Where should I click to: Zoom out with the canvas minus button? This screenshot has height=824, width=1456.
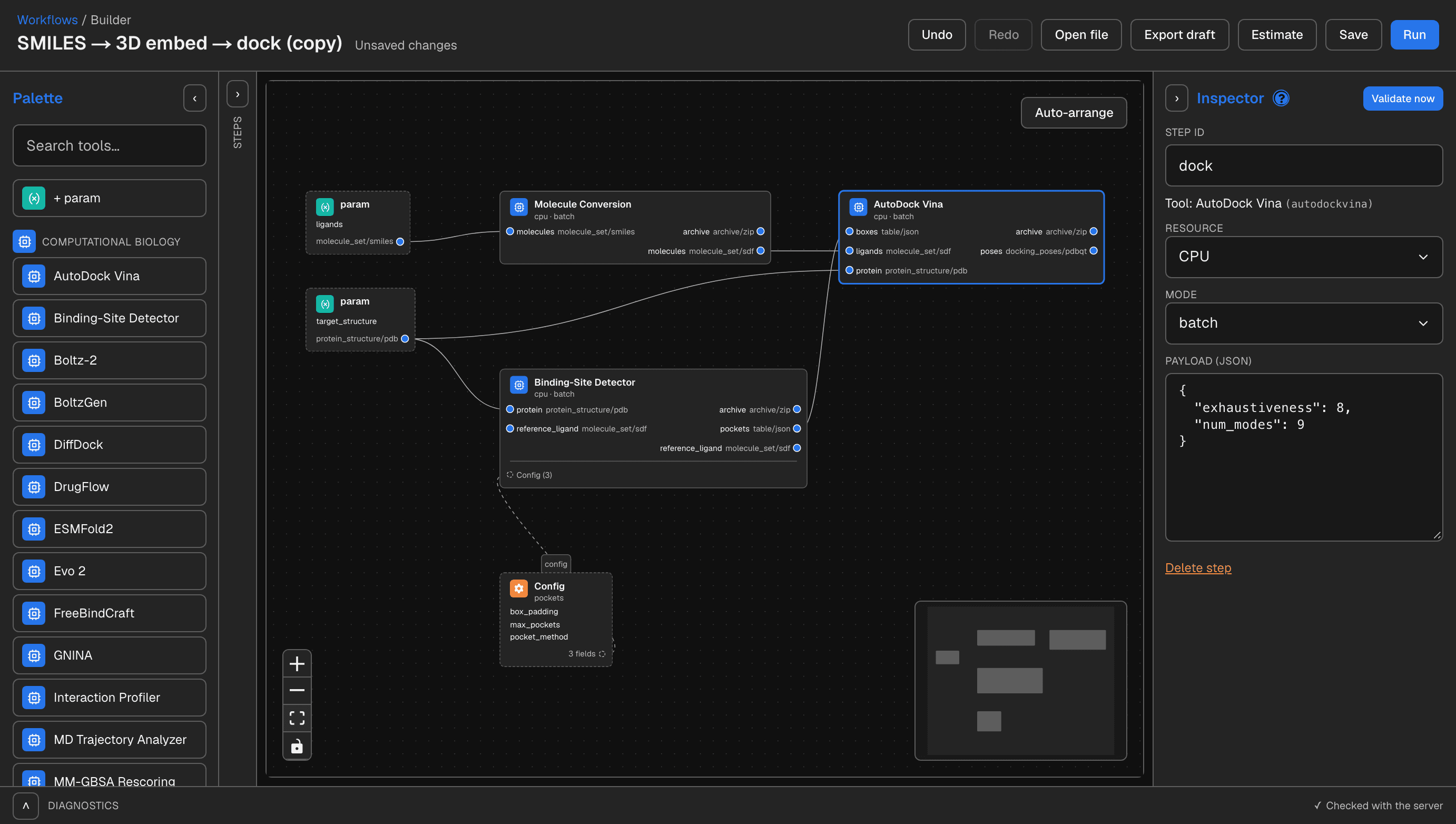pos(297,690)
